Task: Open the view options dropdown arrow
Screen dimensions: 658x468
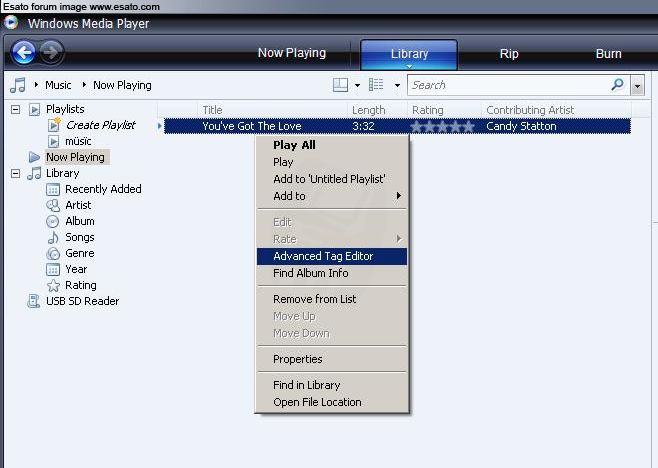Action: 397,86
